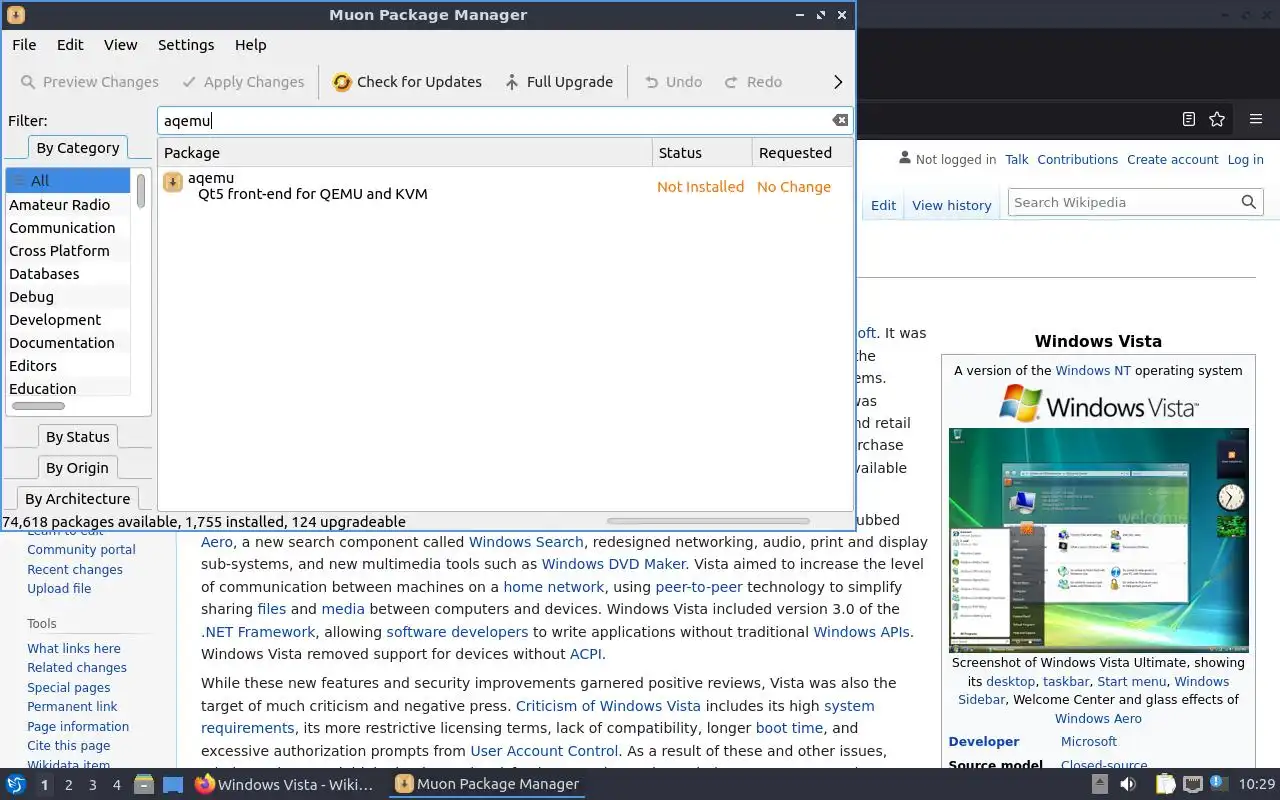Select the Databases category

point(68,274)
